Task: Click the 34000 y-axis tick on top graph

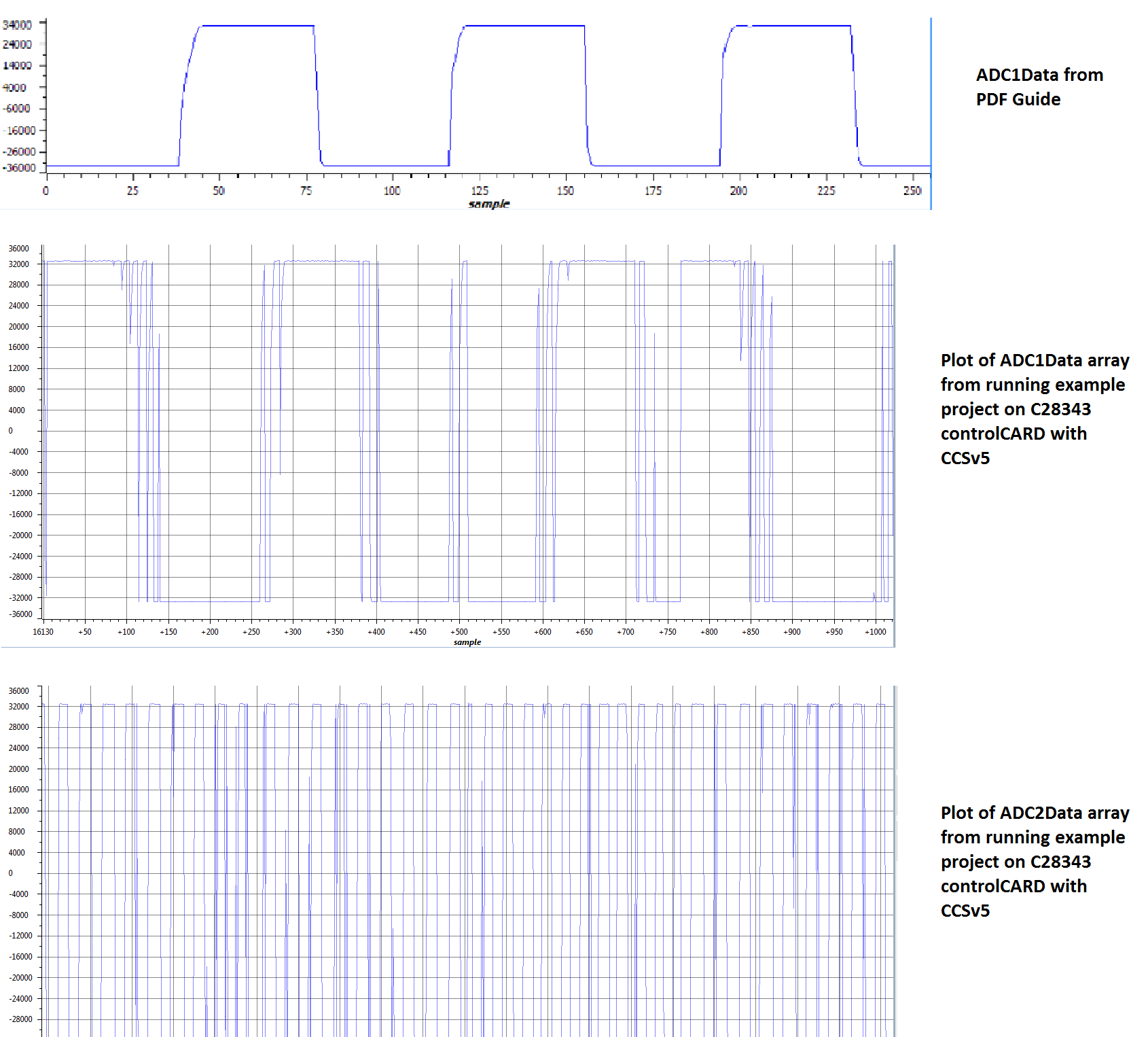Action: click(17, 25)
